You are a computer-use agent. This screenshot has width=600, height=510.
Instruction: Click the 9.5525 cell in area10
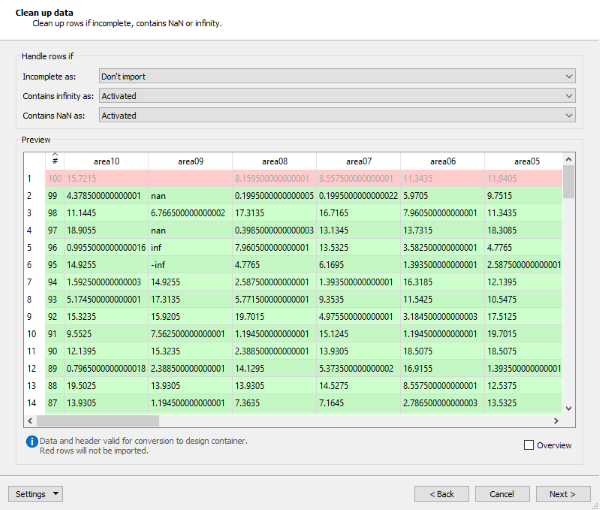click(106, 334)
